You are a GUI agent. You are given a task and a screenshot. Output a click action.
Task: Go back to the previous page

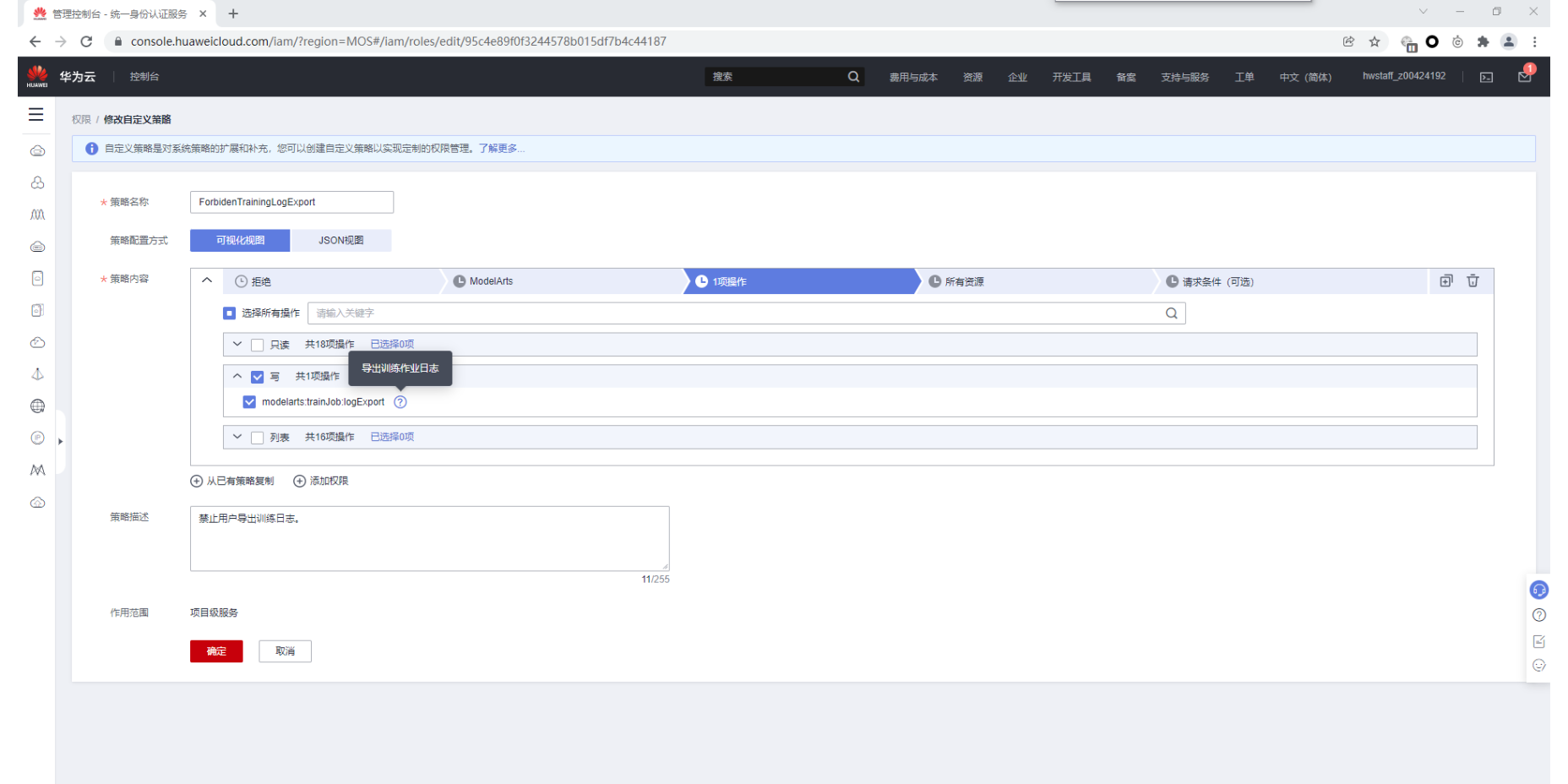(x=35, y=41)
